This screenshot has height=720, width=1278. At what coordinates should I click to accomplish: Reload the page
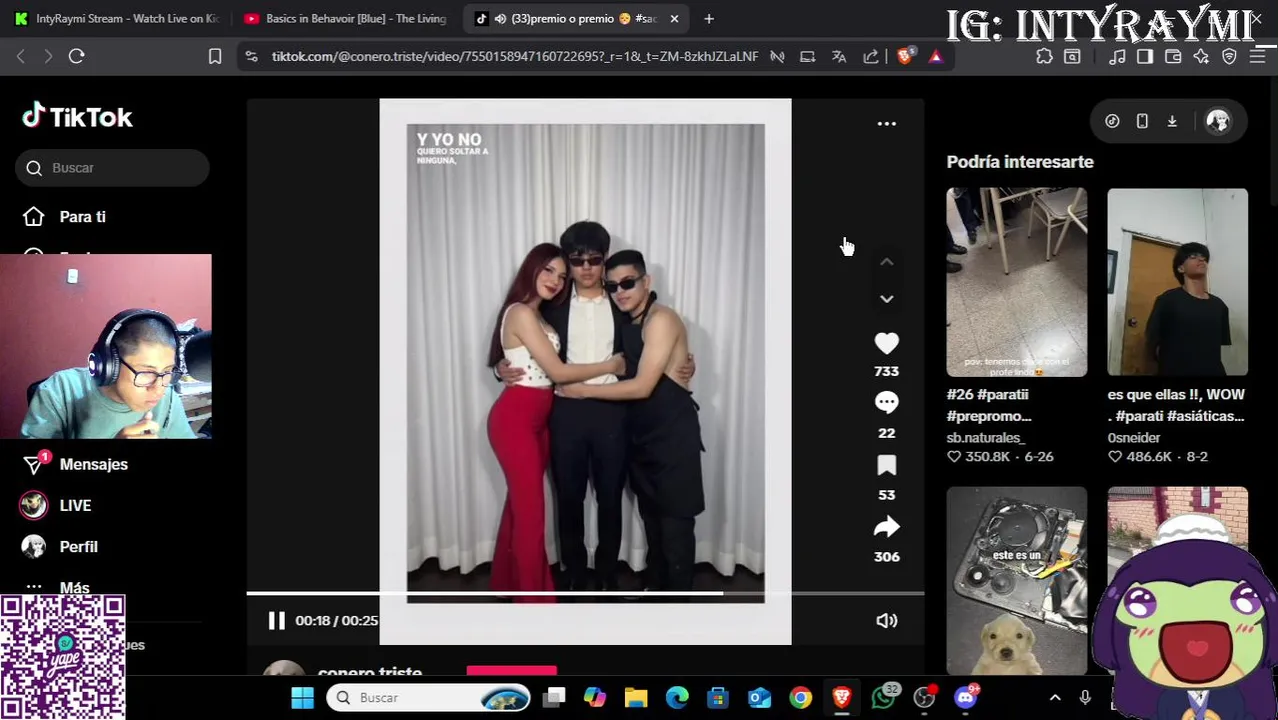[x=76, y=56]
